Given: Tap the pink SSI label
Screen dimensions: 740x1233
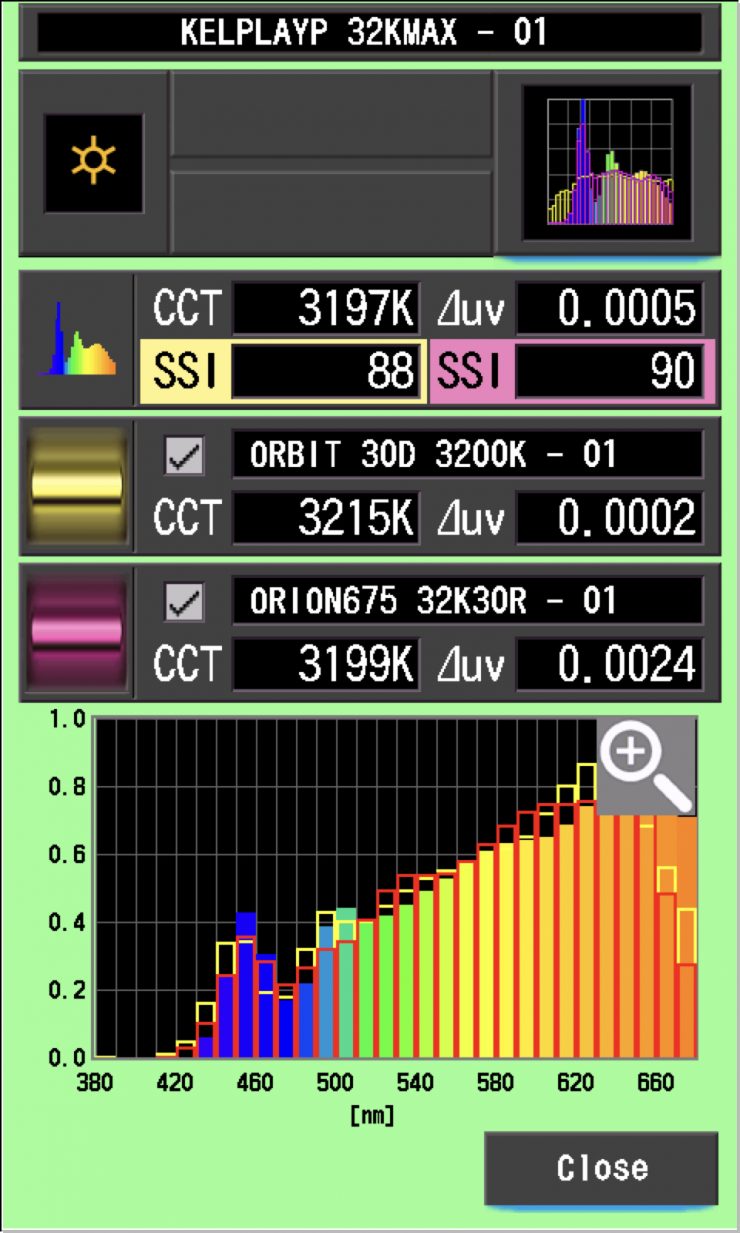Looking at the screenshot, I should pyautogui.click(x=470, y=371).
